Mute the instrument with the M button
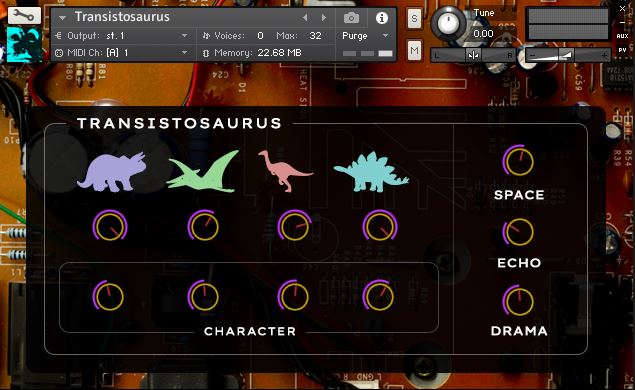The height and width of the screenshot is (390, 635). coord(414,51)
